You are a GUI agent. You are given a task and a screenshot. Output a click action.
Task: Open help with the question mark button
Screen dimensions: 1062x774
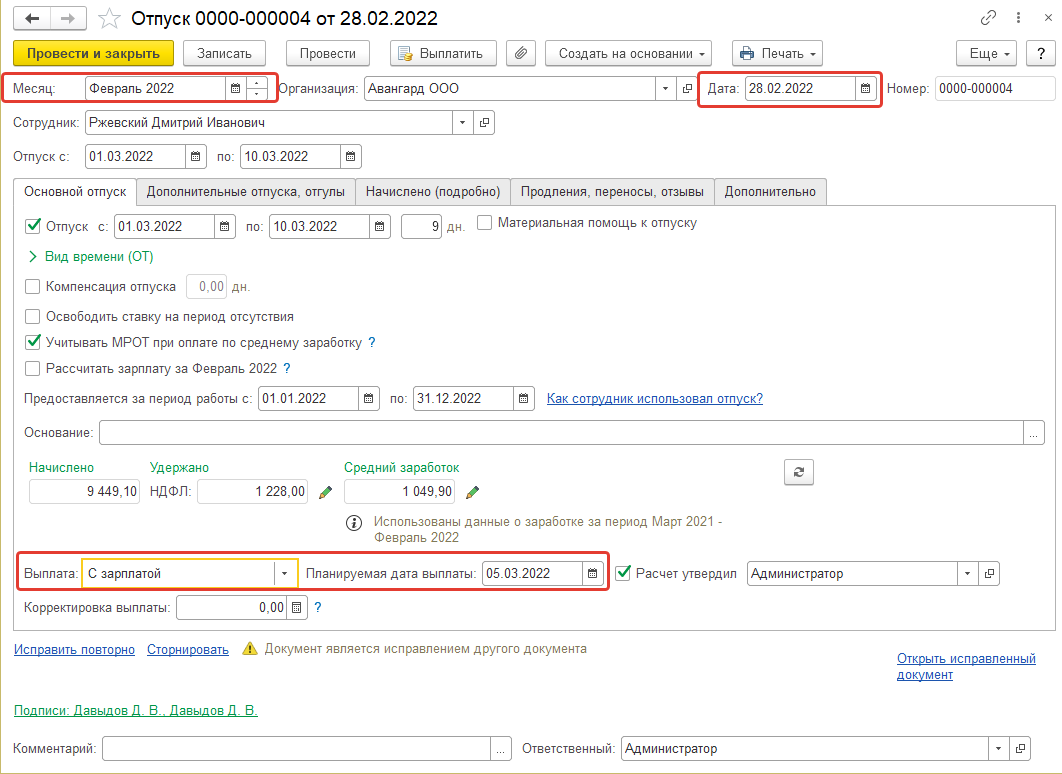1041,53
